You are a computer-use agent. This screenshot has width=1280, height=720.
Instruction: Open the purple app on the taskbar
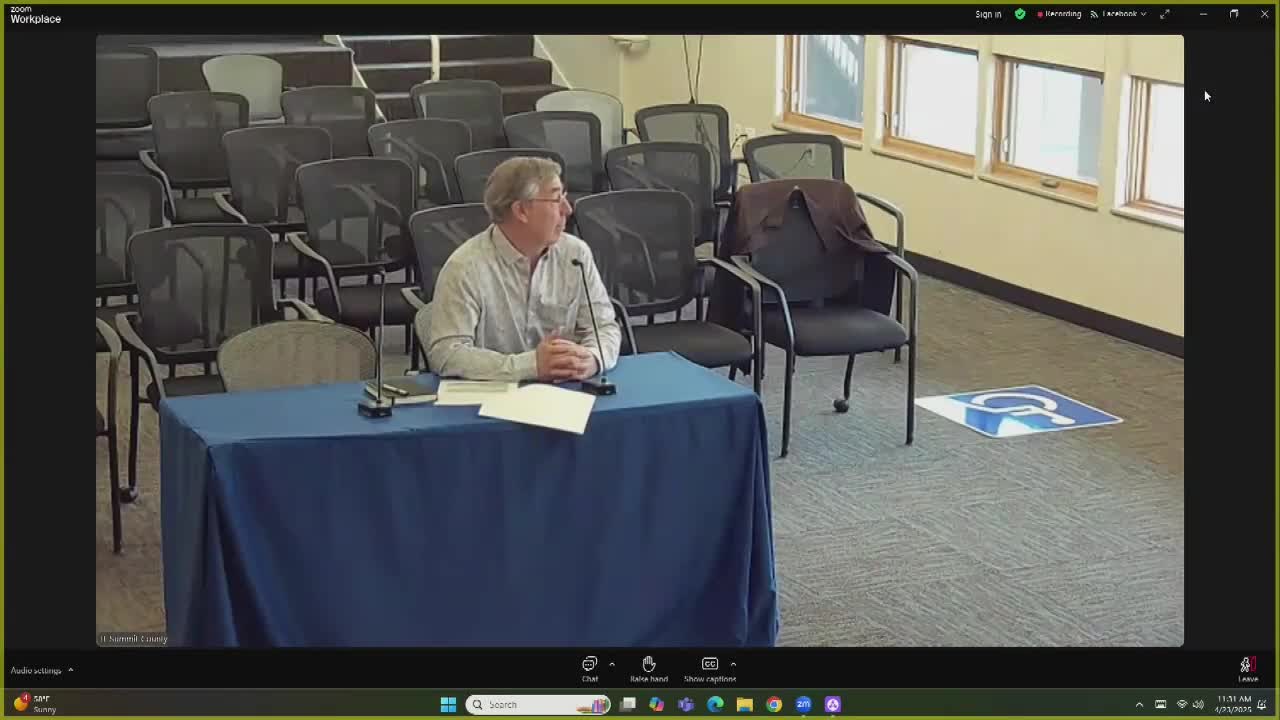(x=832, y=704)
